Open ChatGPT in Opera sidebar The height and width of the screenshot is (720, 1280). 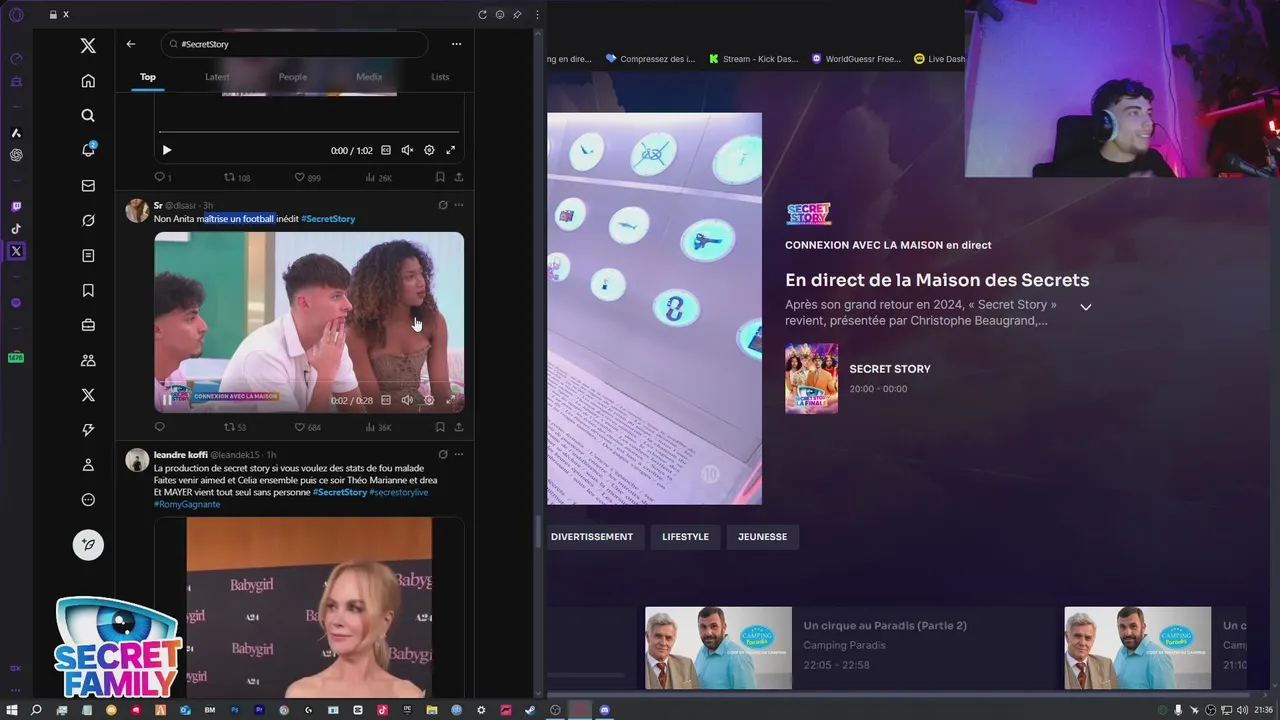(16, 155)
